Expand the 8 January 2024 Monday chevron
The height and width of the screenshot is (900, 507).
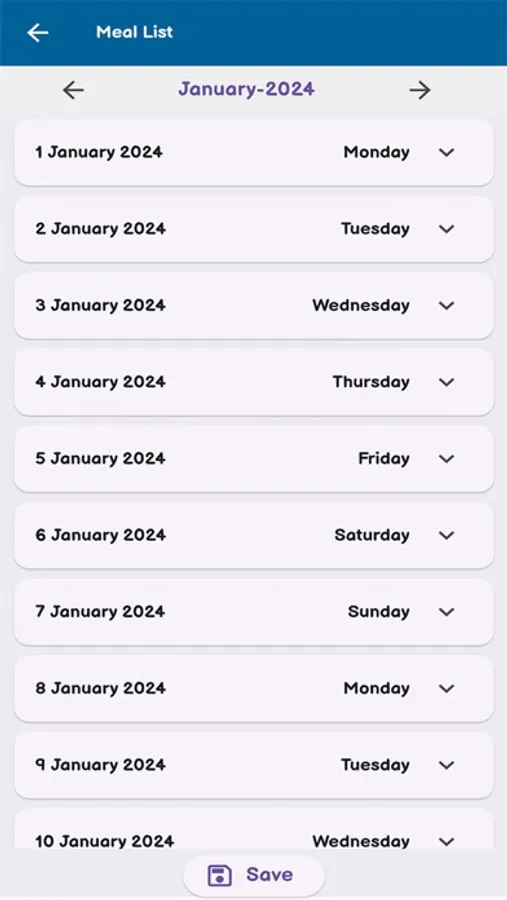click(446, 688)
